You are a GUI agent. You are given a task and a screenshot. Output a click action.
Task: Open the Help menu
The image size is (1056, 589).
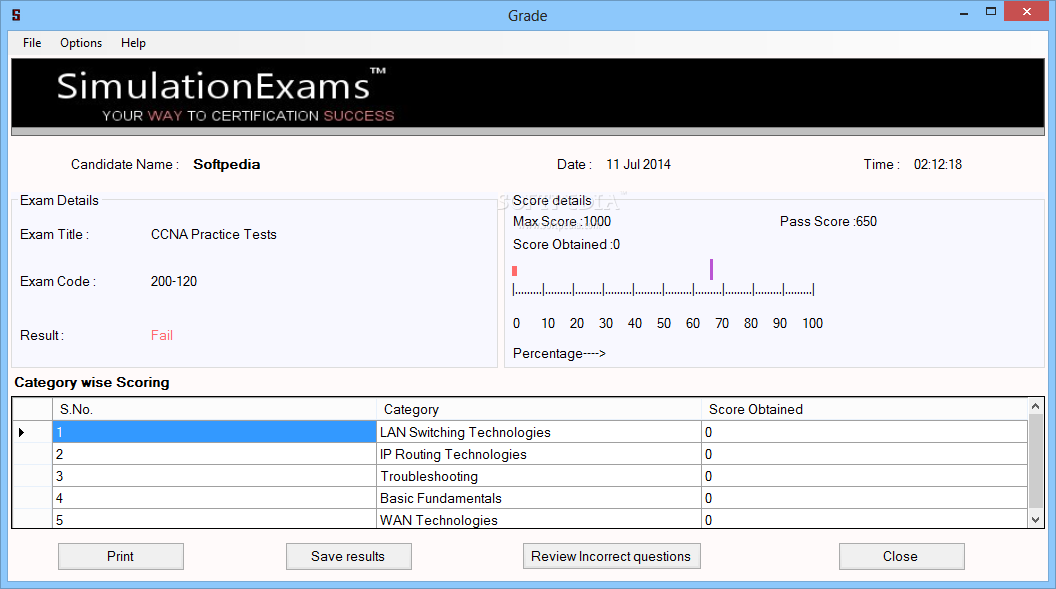click(133, 42)
